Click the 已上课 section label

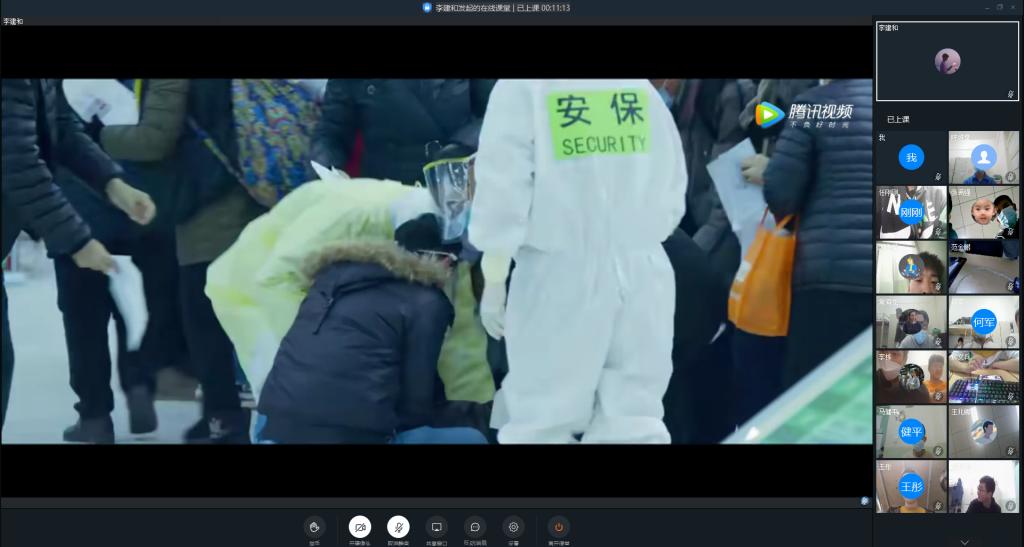tap(898, 119)
